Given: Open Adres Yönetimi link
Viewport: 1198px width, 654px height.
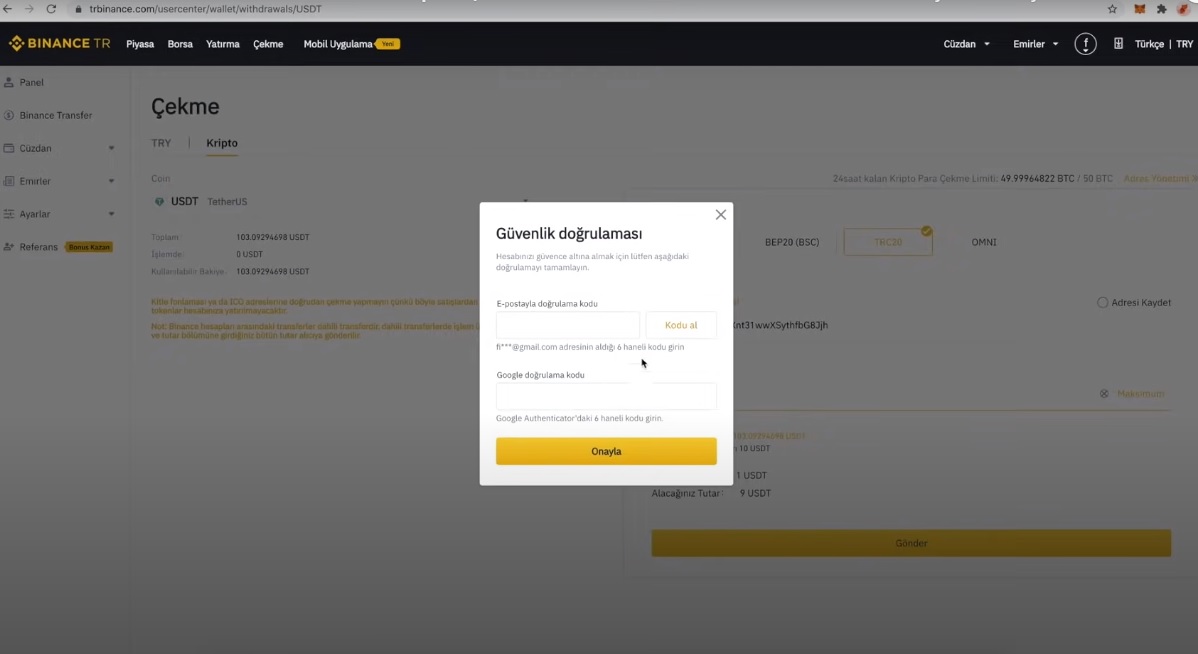Looking at the screenshot, I should [1158, 178].
